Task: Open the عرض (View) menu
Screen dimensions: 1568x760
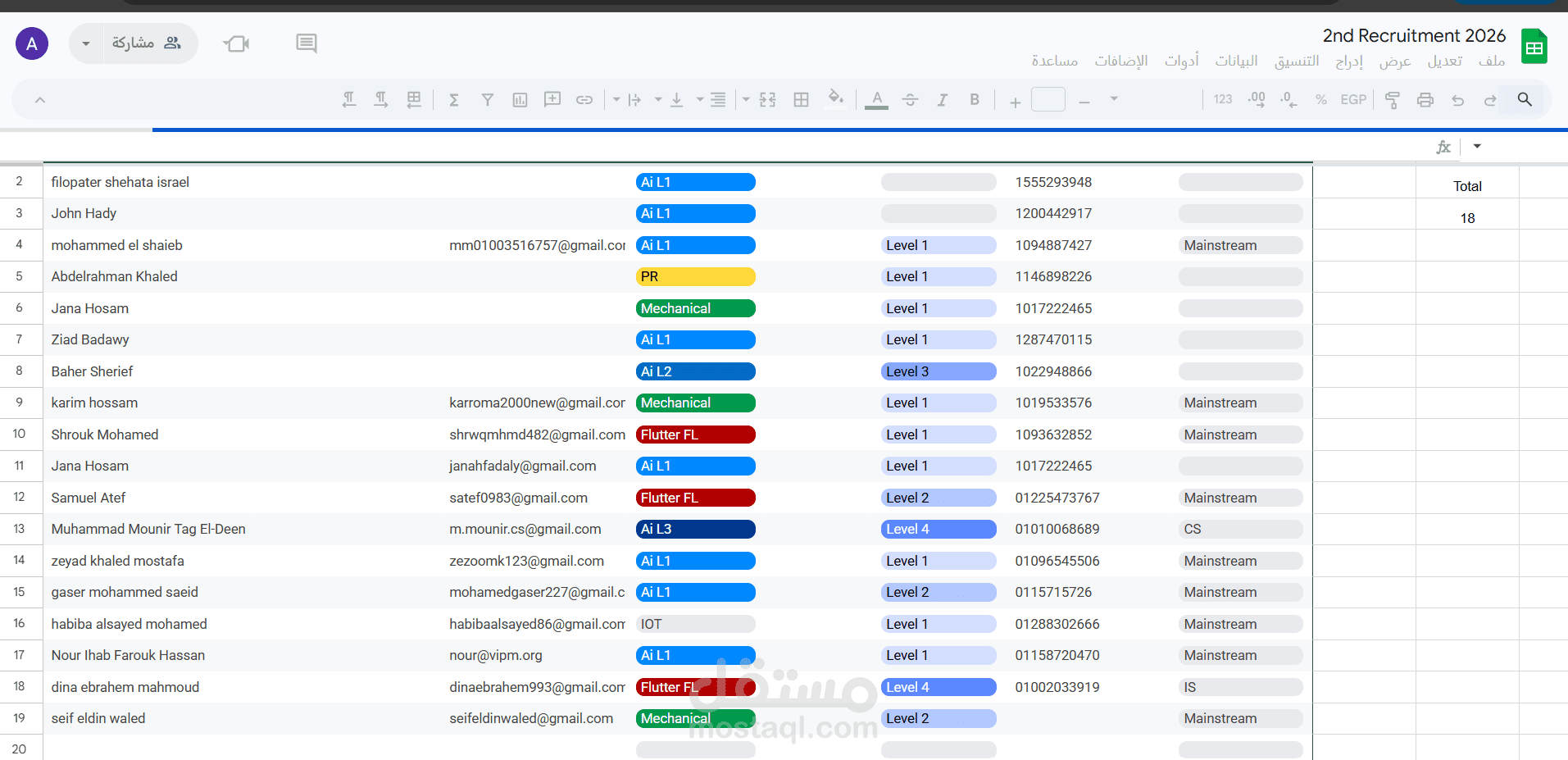Action: tap(1395, 61)
